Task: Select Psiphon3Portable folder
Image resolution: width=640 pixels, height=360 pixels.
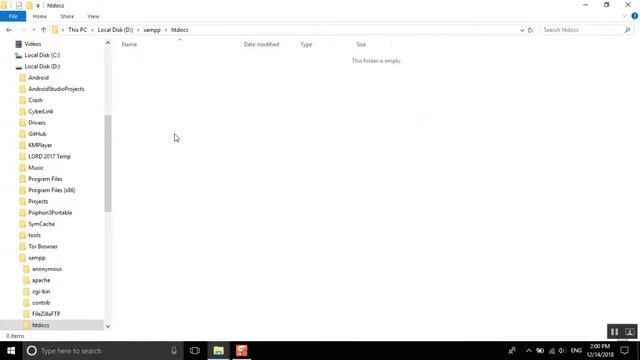Action: pos(50,213)
